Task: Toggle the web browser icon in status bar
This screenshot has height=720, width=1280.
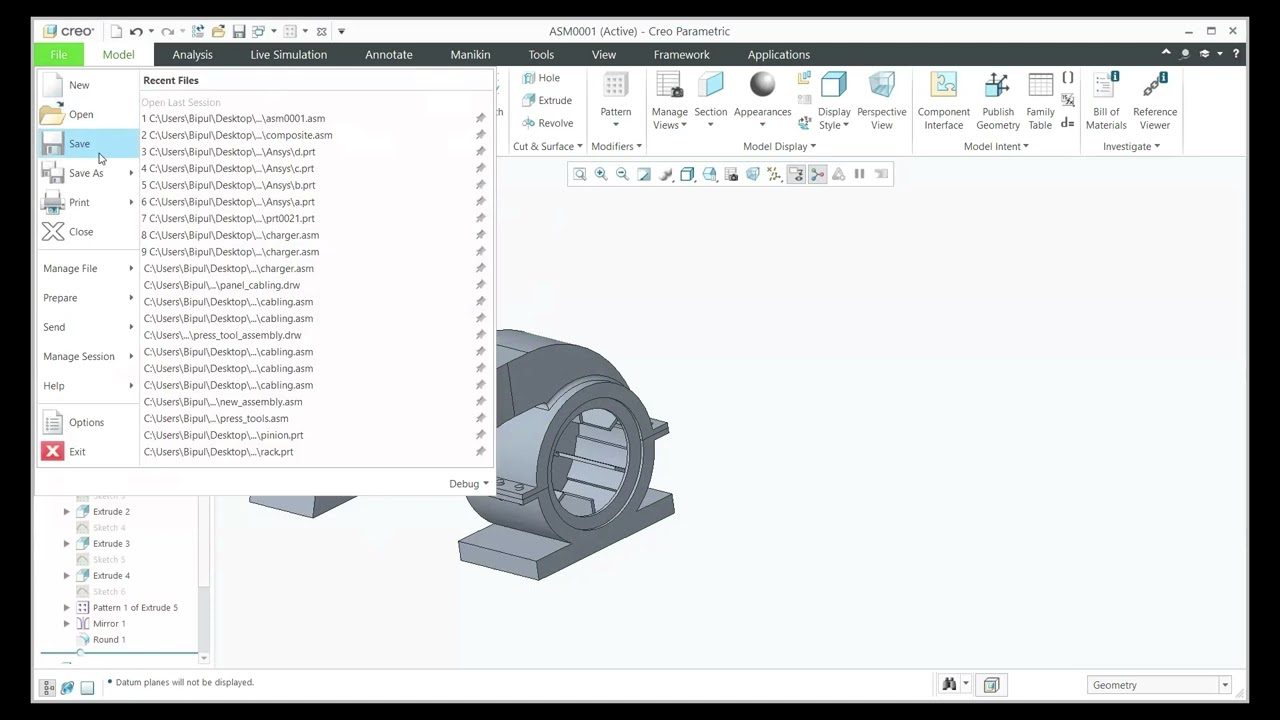Action: tap(67, 688)
